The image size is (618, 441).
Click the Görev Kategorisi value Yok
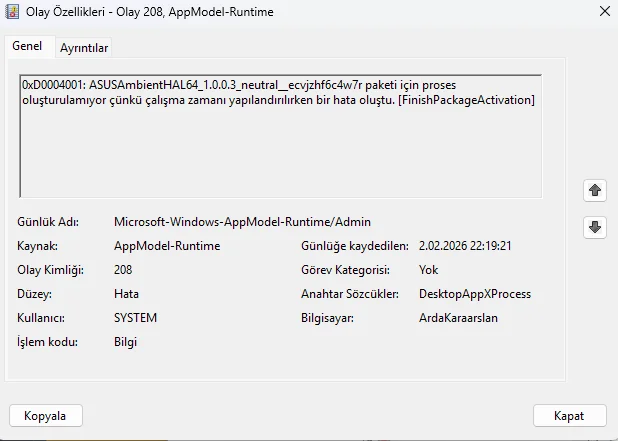429,270
